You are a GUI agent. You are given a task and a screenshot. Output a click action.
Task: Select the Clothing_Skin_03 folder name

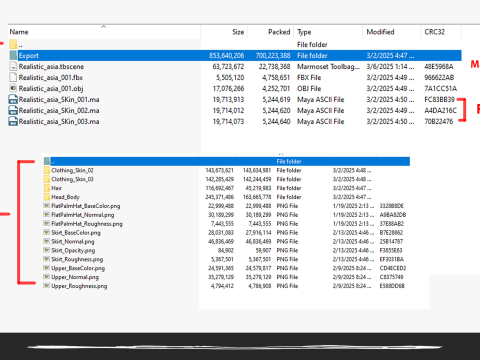72,179
